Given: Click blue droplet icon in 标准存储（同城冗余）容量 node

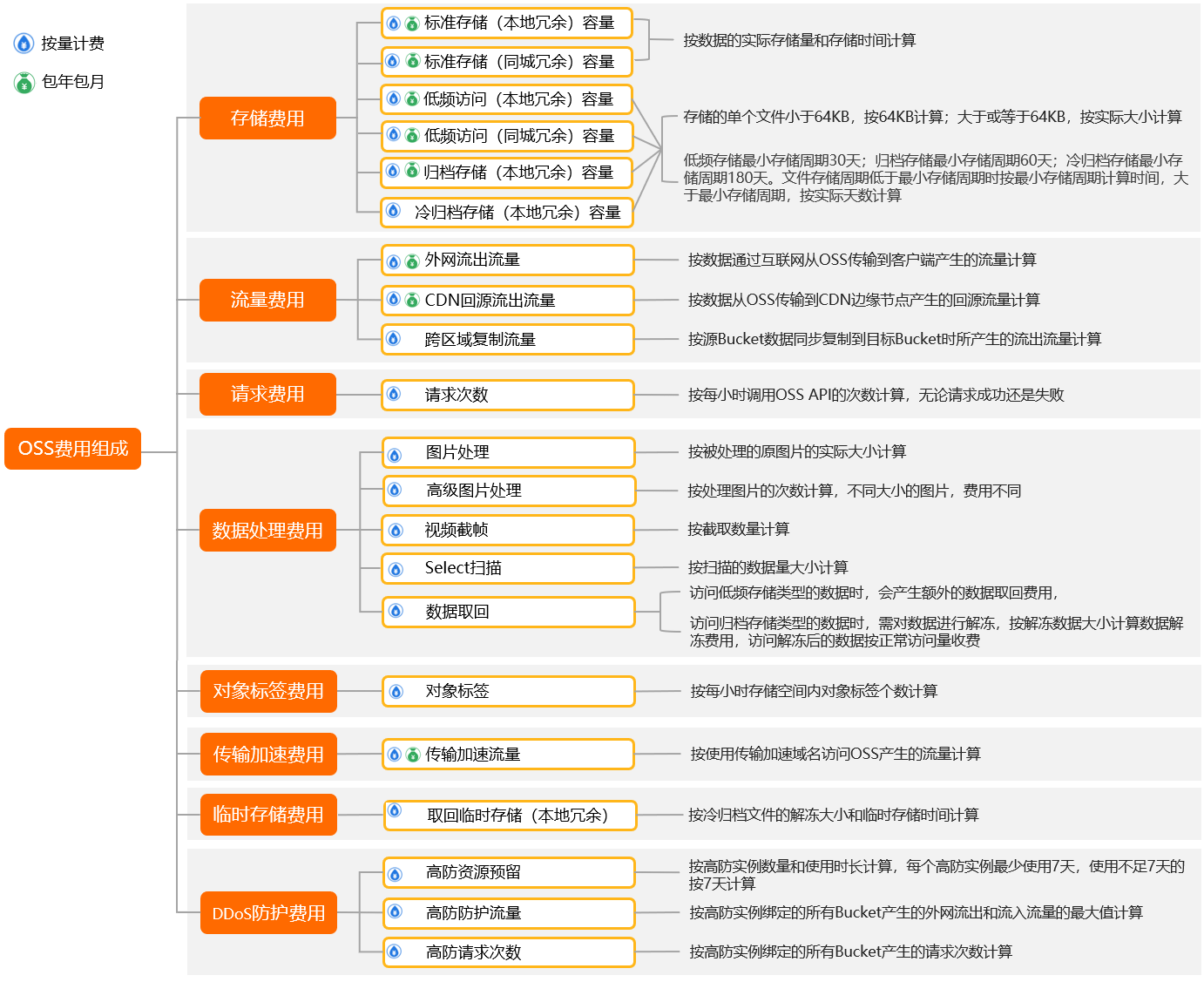Looking at the screenshot, I should pos(393,61).
